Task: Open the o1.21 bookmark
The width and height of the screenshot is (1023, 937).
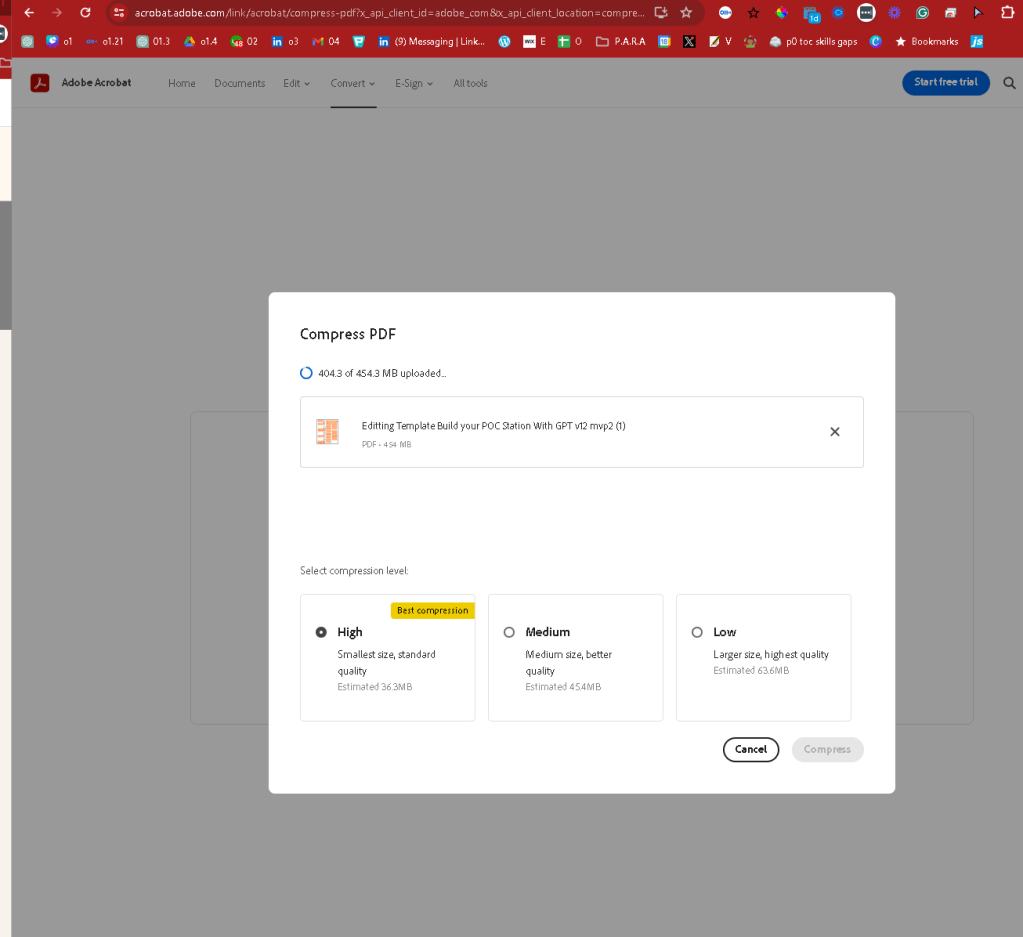Action: point(104,41)
